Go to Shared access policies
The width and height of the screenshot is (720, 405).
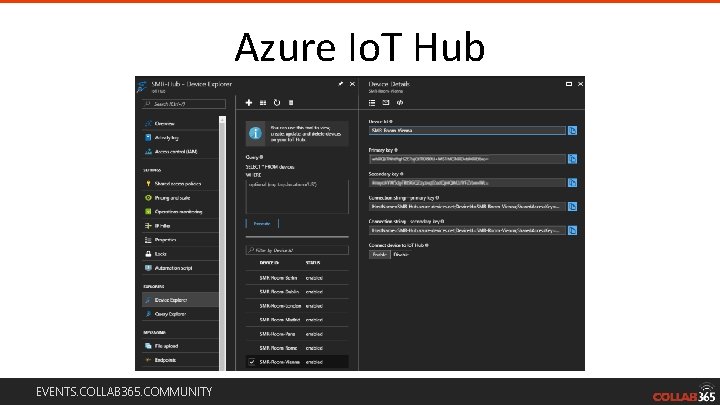pos(180,184)
